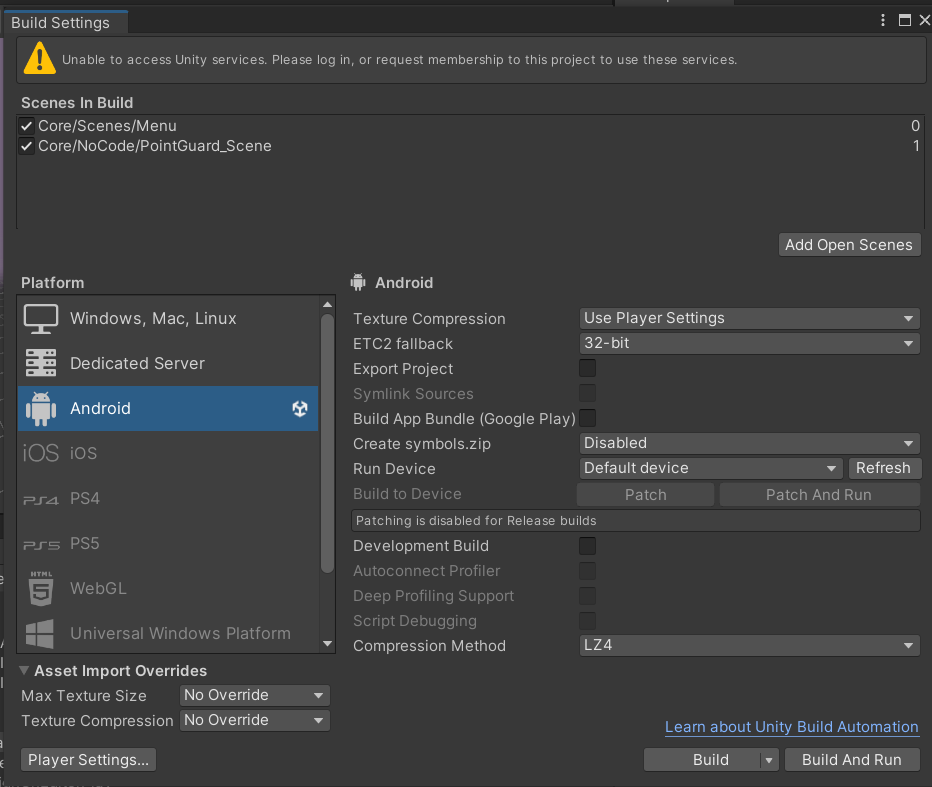Click the Build Settings tab
This screenshot has height=787, width=932.
point(60,22)
